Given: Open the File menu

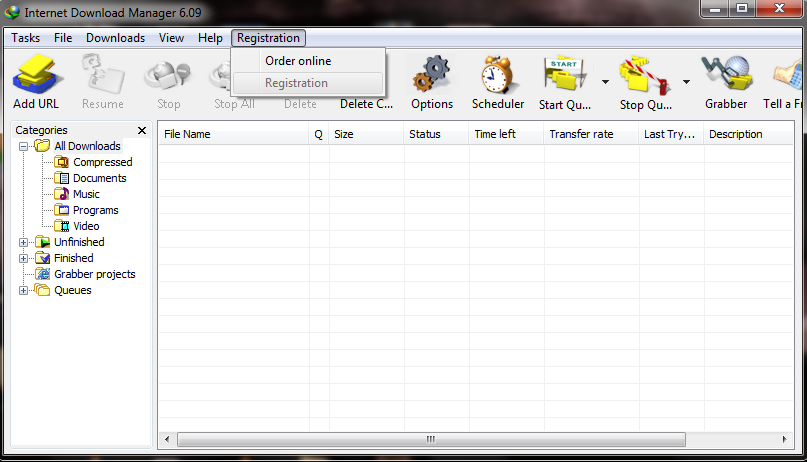Looking at the screenshot, I should pyautogui.click(x=63, y=38).
